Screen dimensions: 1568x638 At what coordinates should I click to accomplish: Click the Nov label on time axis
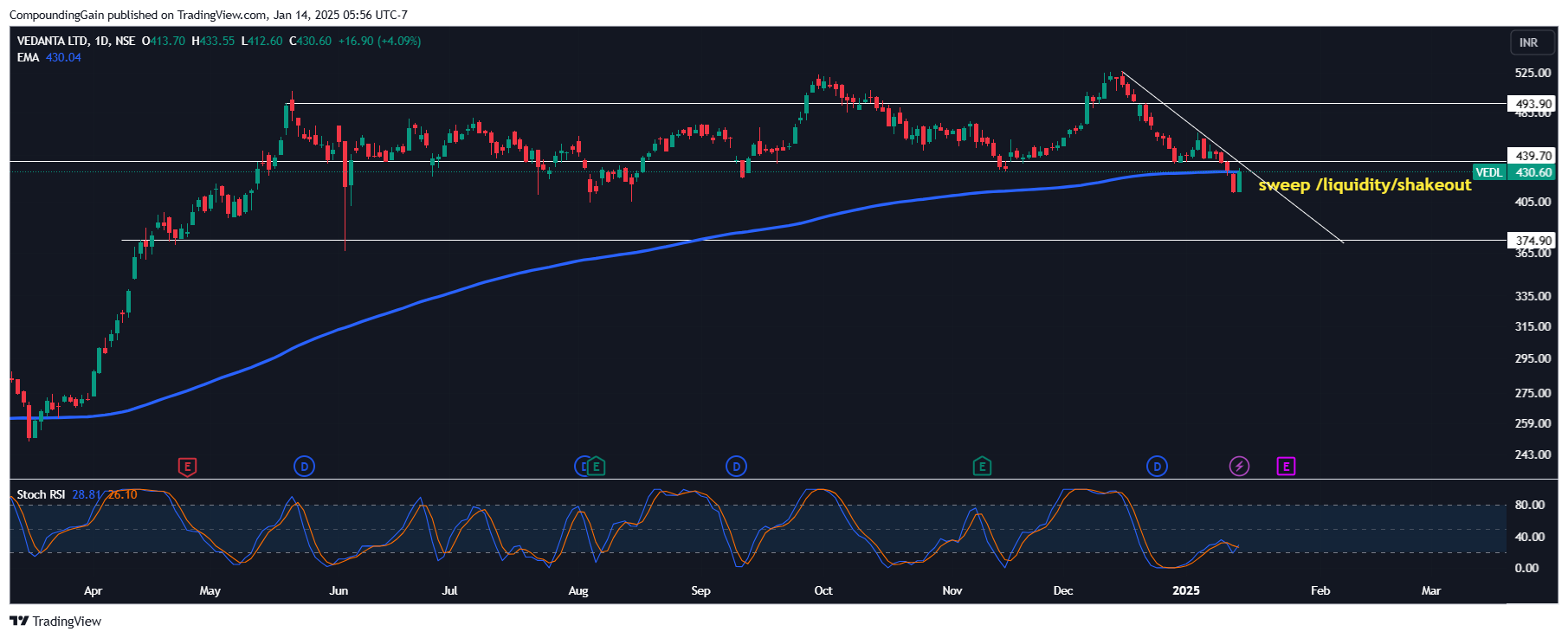(x=952, y=590)
